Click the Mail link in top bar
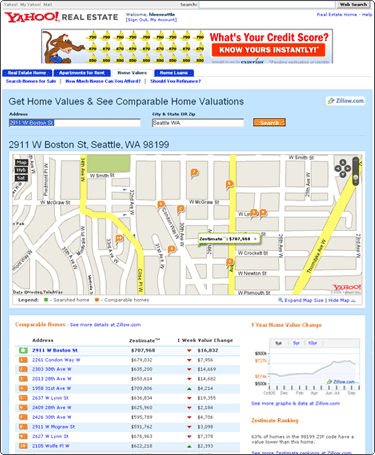The height and width of the screenshot is (455, 375). (x=47, y=4)
